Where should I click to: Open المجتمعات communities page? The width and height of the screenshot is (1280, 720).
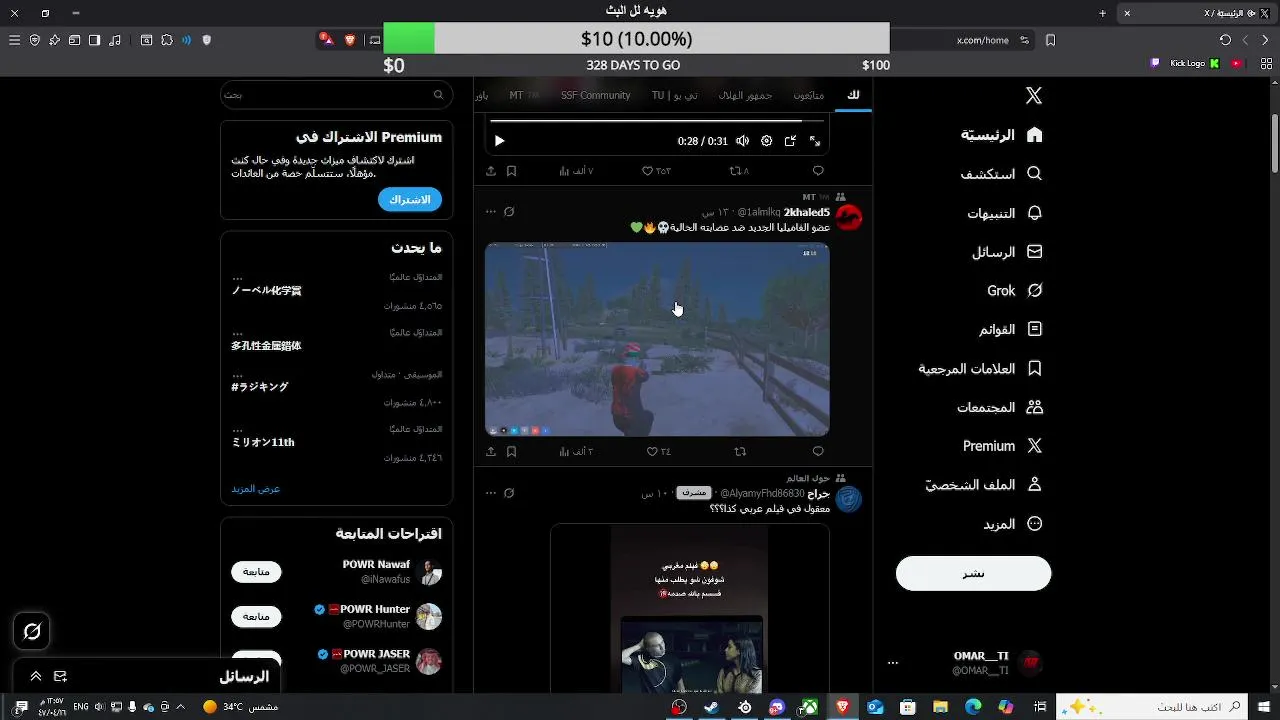coord(1000,407)
